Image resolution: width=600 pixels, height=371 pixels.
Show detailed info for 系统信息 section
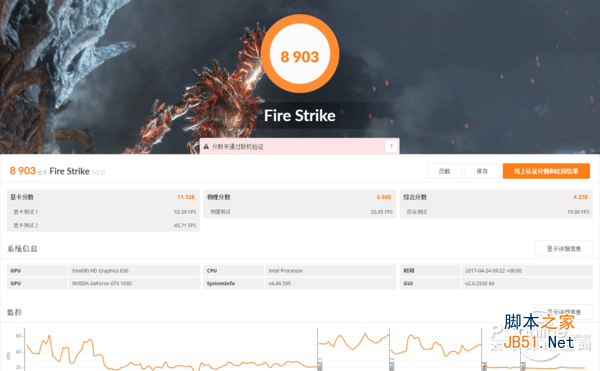(x=564, y=249)
